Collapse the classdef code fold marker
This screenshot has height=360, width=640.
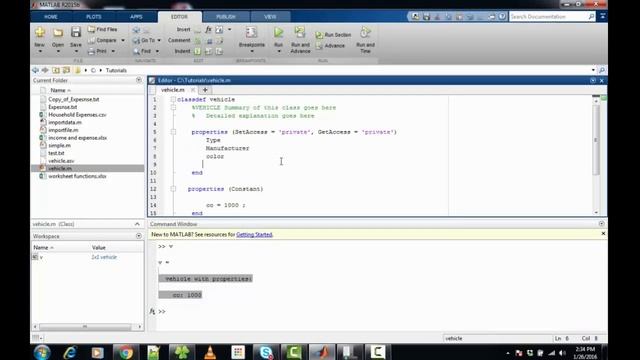click(173, 100)
